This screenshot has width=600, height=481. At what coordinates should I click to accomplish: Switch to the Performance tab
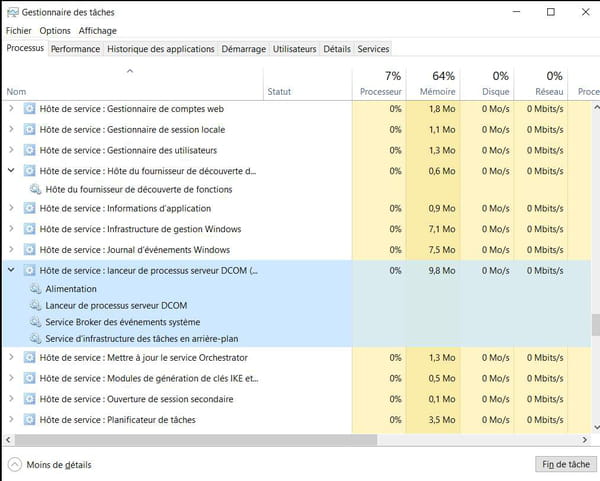[x=75, y=49]
